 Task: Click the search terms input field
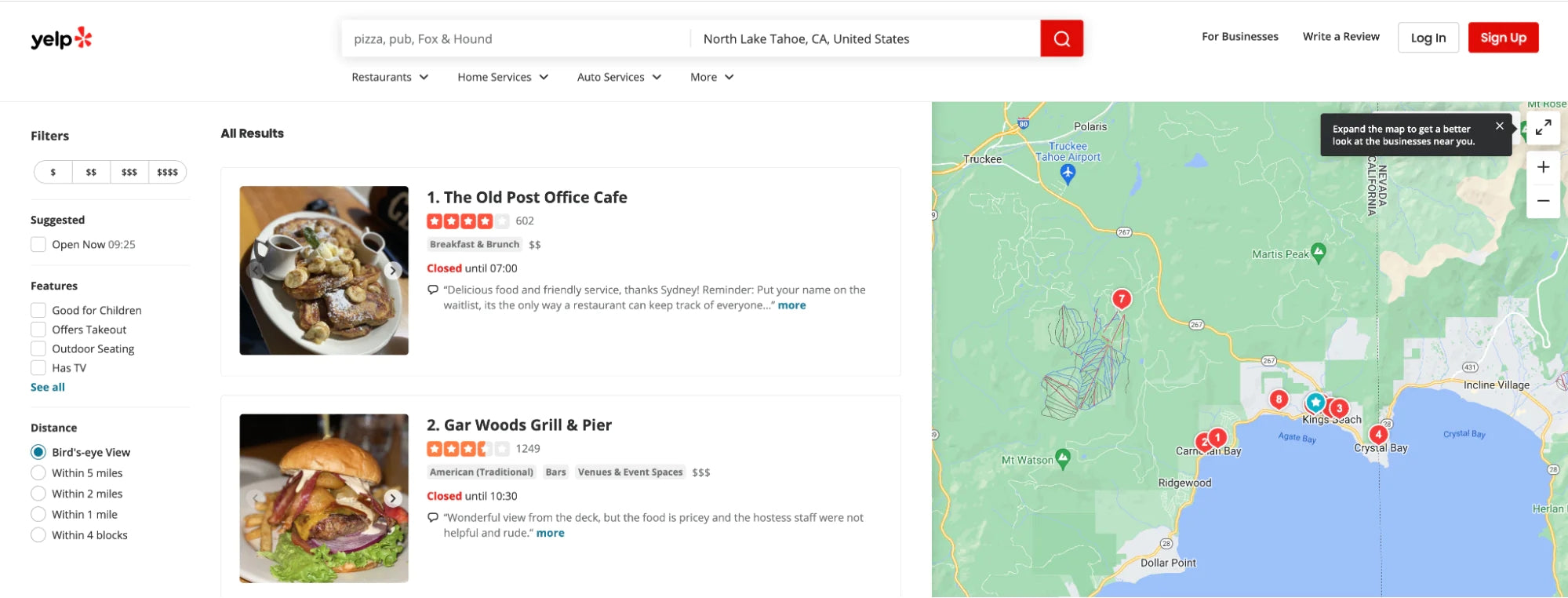click(x=516, y=38)
